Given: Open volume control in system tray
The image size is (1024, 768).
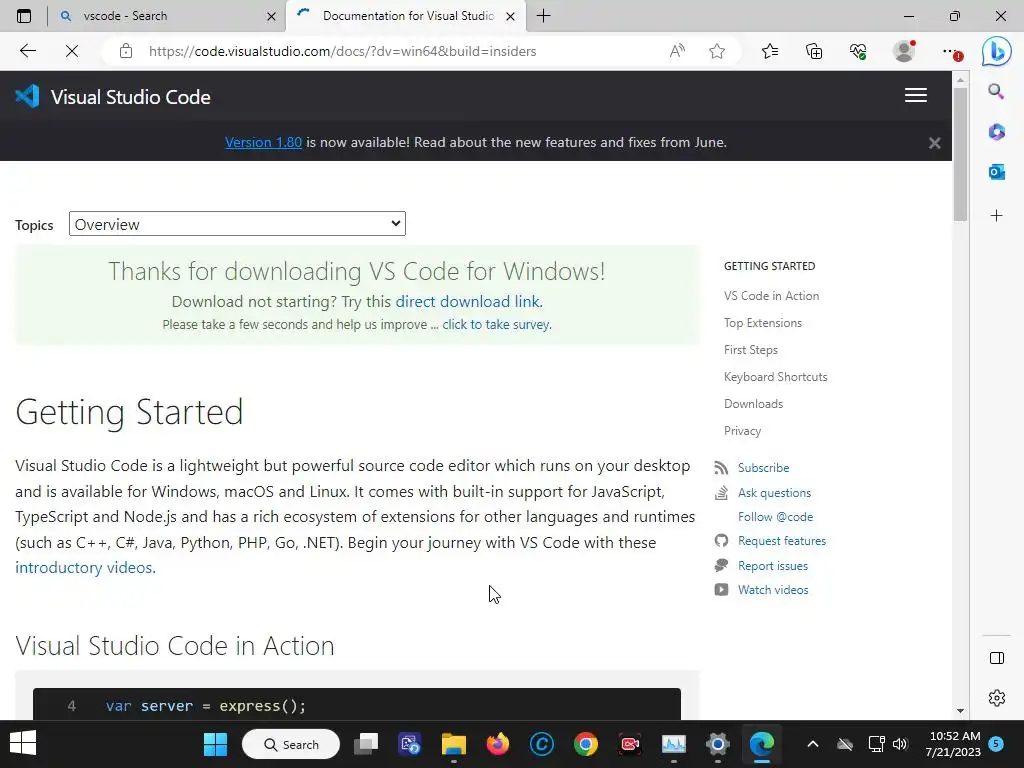Looking at the screenshot, I should [x=900, y=744].
